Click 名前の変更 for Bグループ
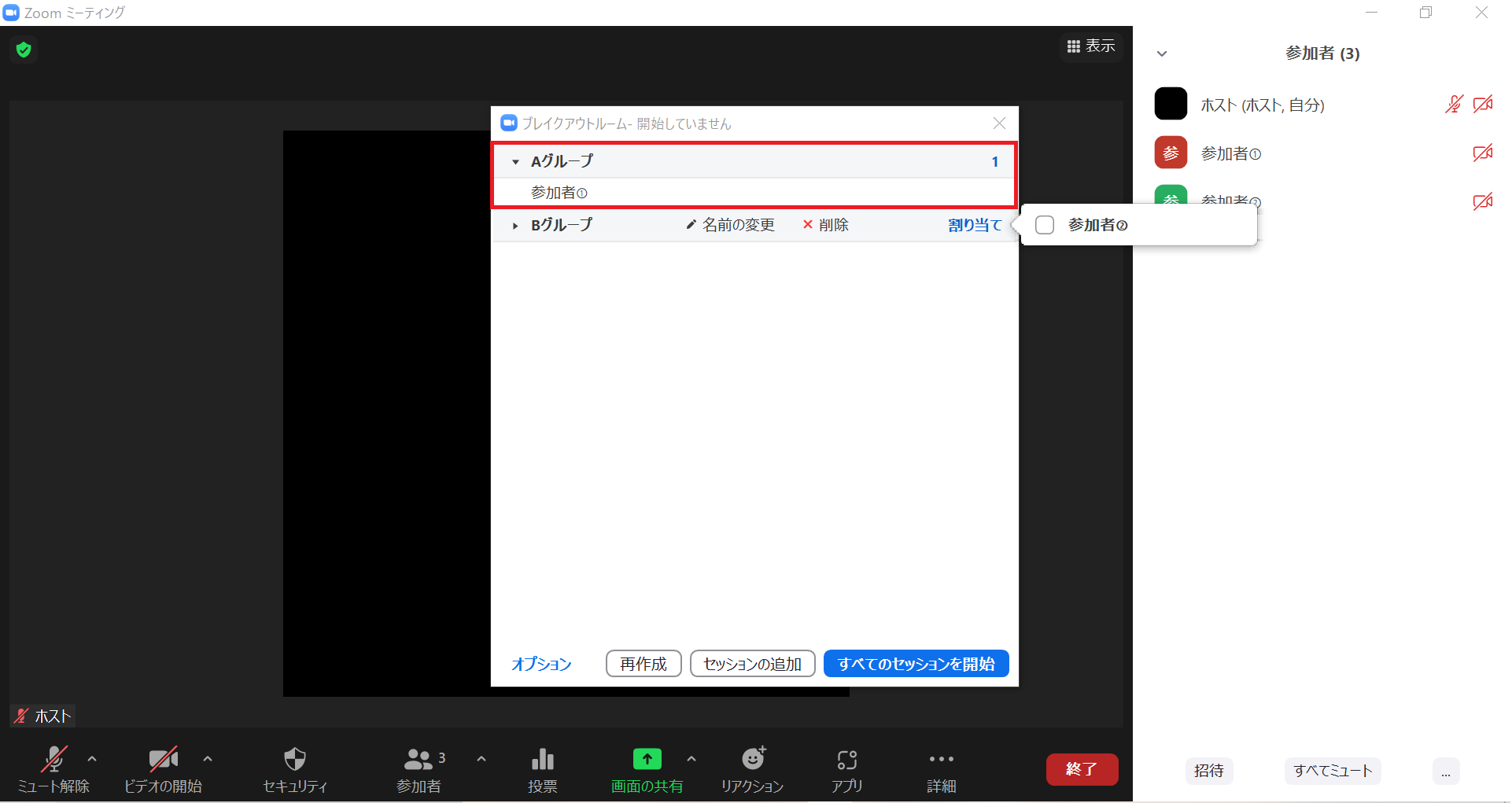 [730, 226]
